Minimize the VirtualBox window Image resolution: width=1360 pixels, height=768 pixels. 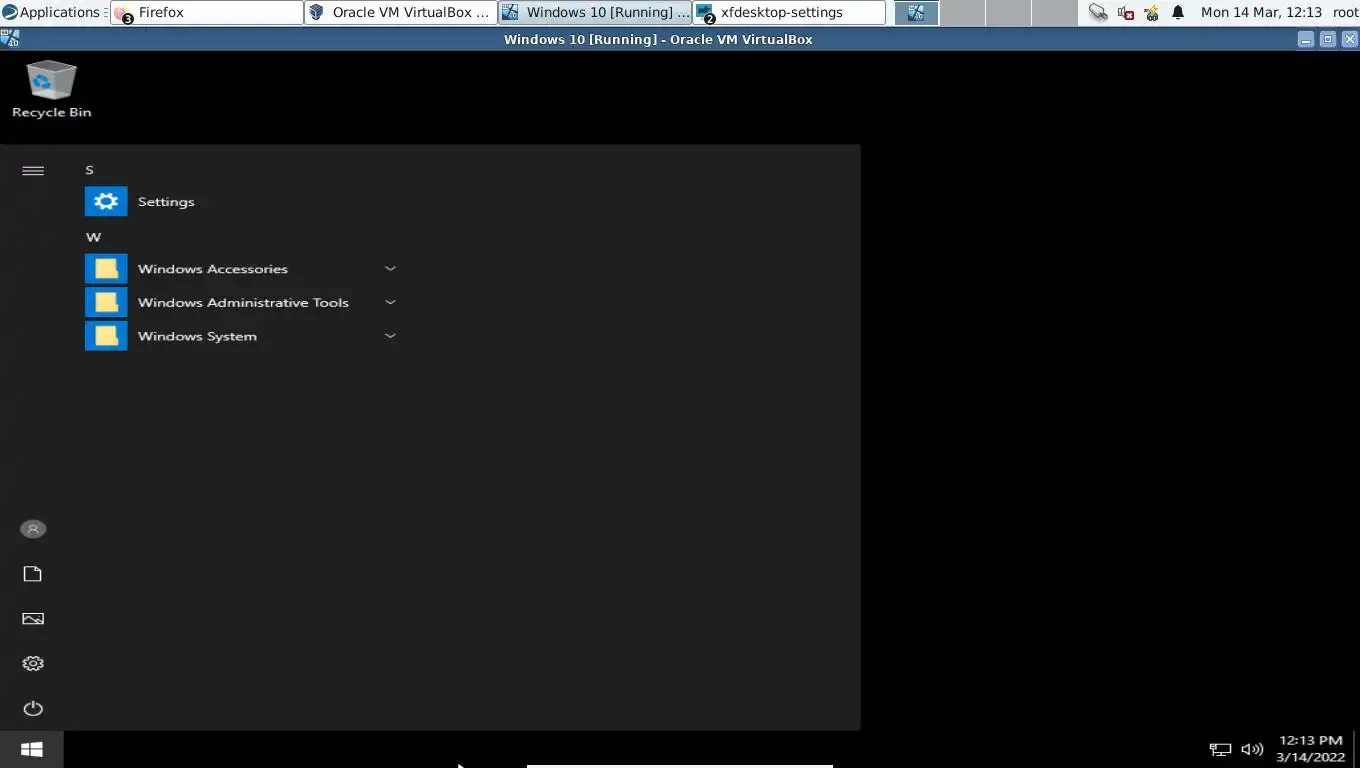1306,40
